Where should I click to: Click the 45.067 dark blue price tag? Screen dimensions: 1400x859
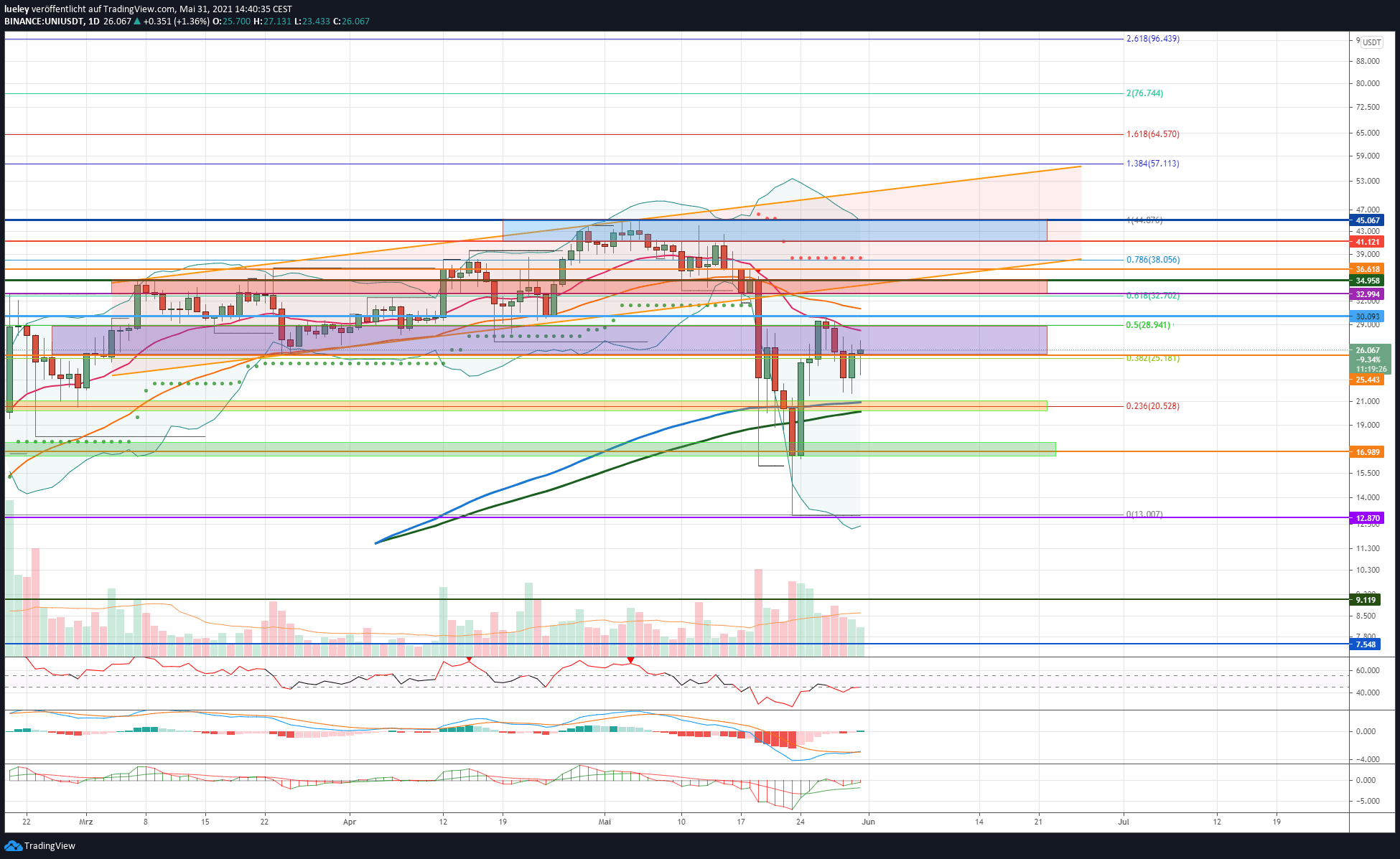click(x=1367, y=220)
